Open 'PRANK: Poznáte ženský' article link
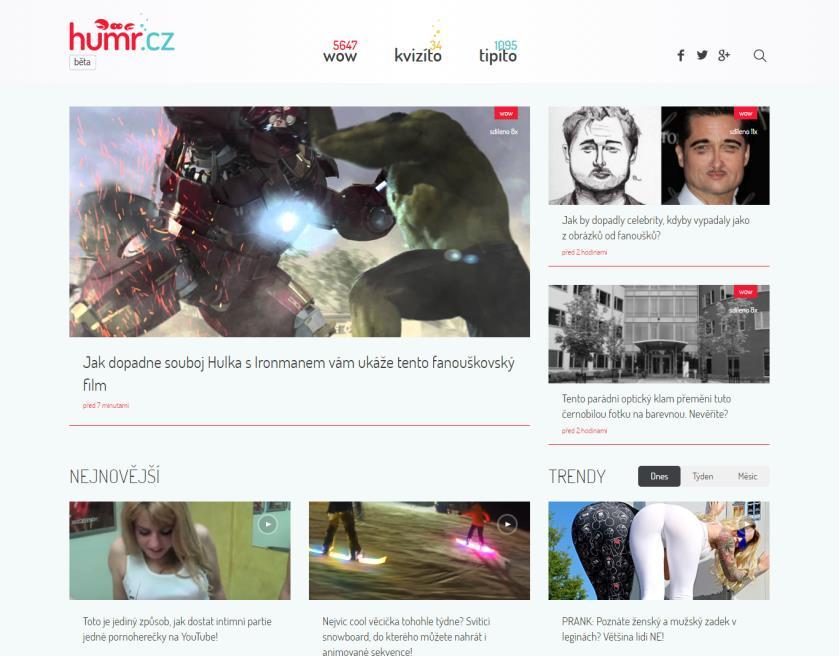The width and height of the screenshot is (839, 656). pyautogui.click(x=649, y=629)
